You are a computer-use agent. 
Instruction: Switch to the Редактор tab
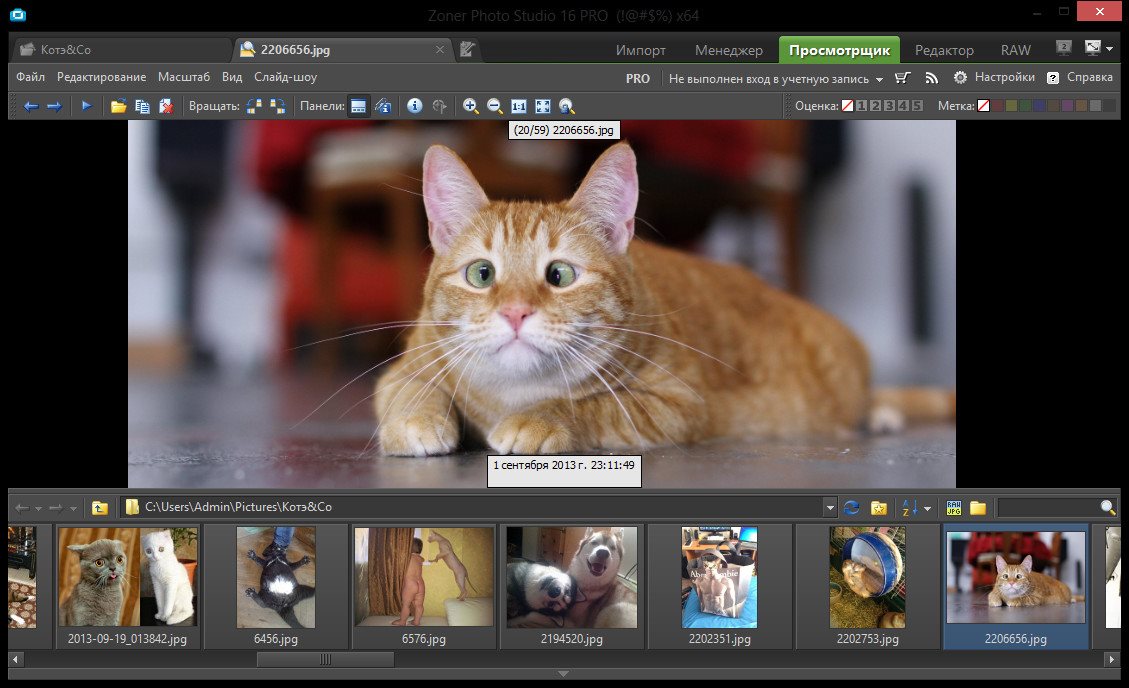click(943, 50)
